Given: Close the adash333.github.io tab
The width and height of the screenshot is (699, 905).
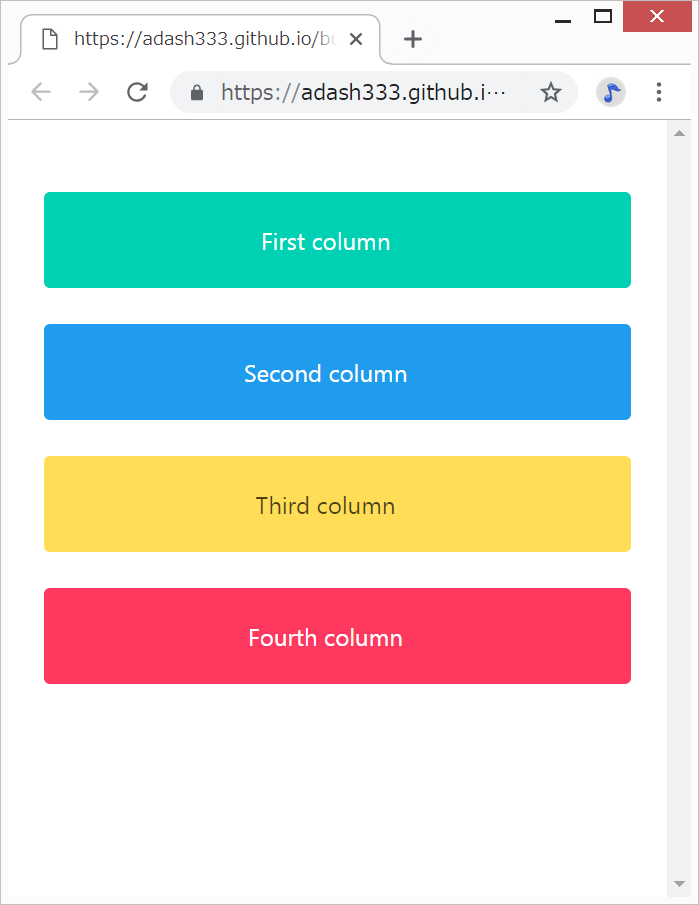Looking at the screenshot, I should tap(356, 39).
